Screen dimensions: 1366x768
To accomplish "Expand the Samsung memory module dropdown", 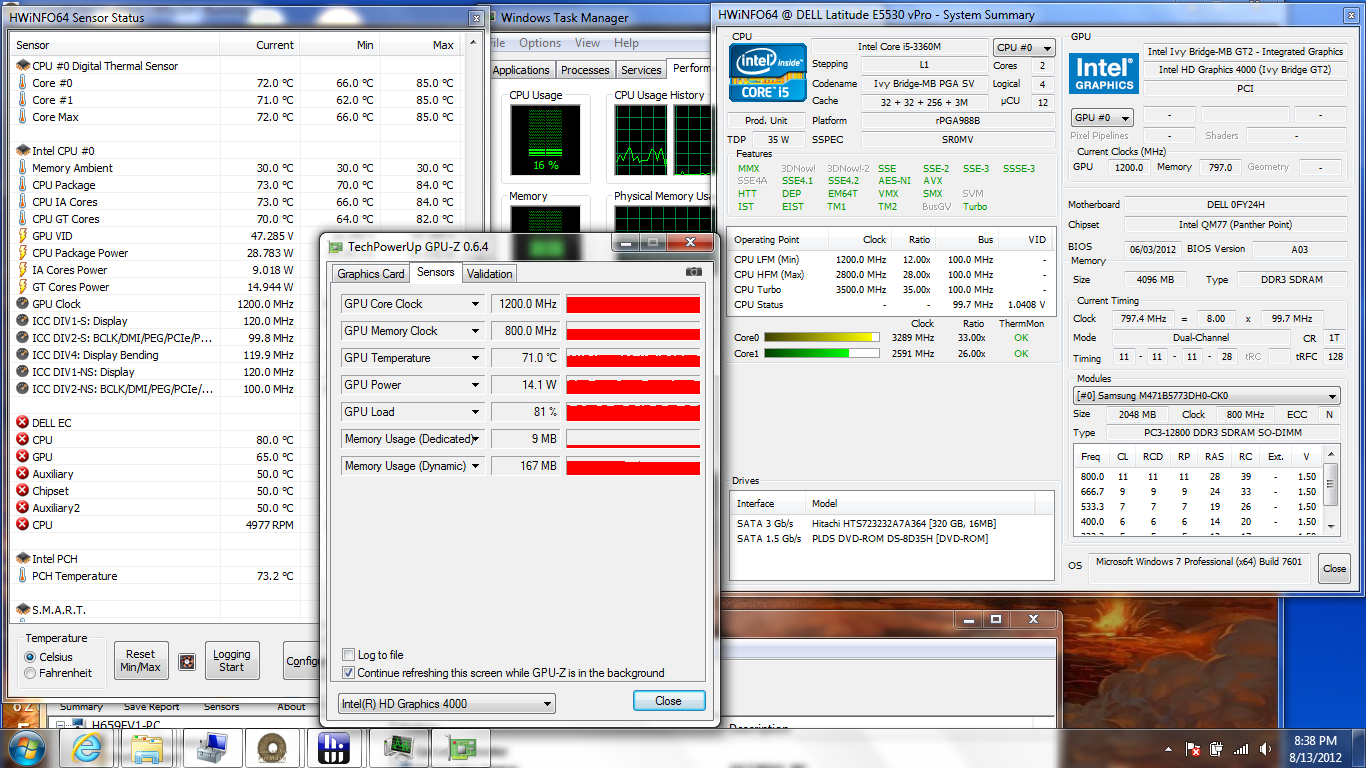I will [x=1207, y=396].
